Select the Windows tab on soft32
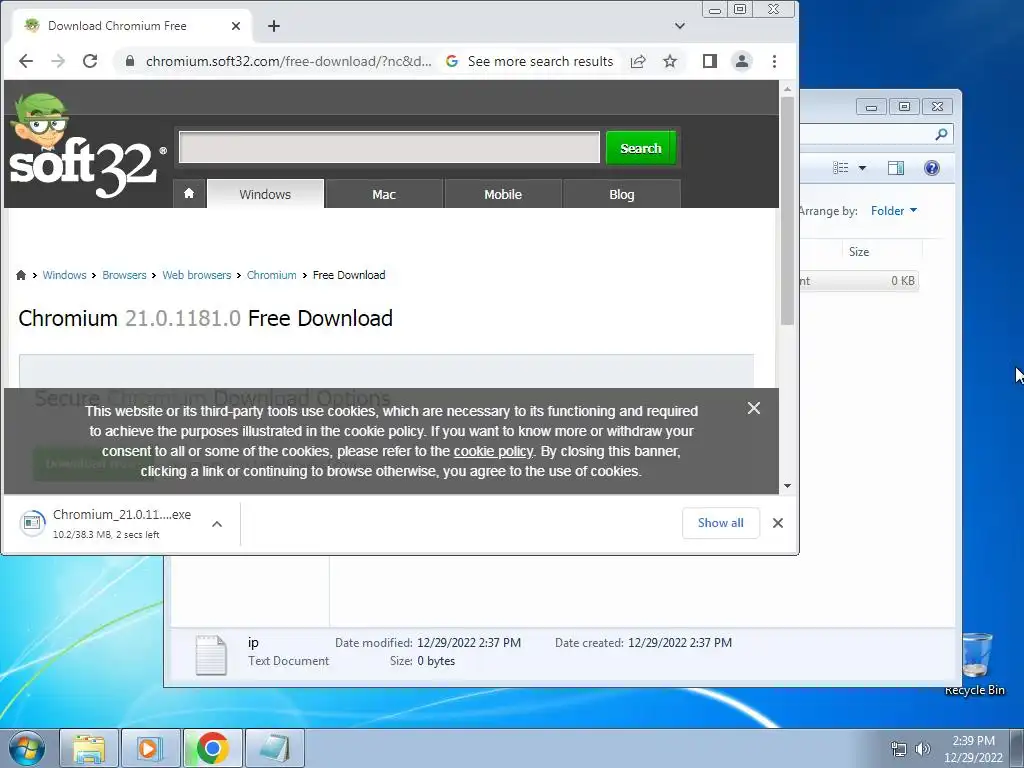Screen dimensions: 1024x768 tap(265, 194)
